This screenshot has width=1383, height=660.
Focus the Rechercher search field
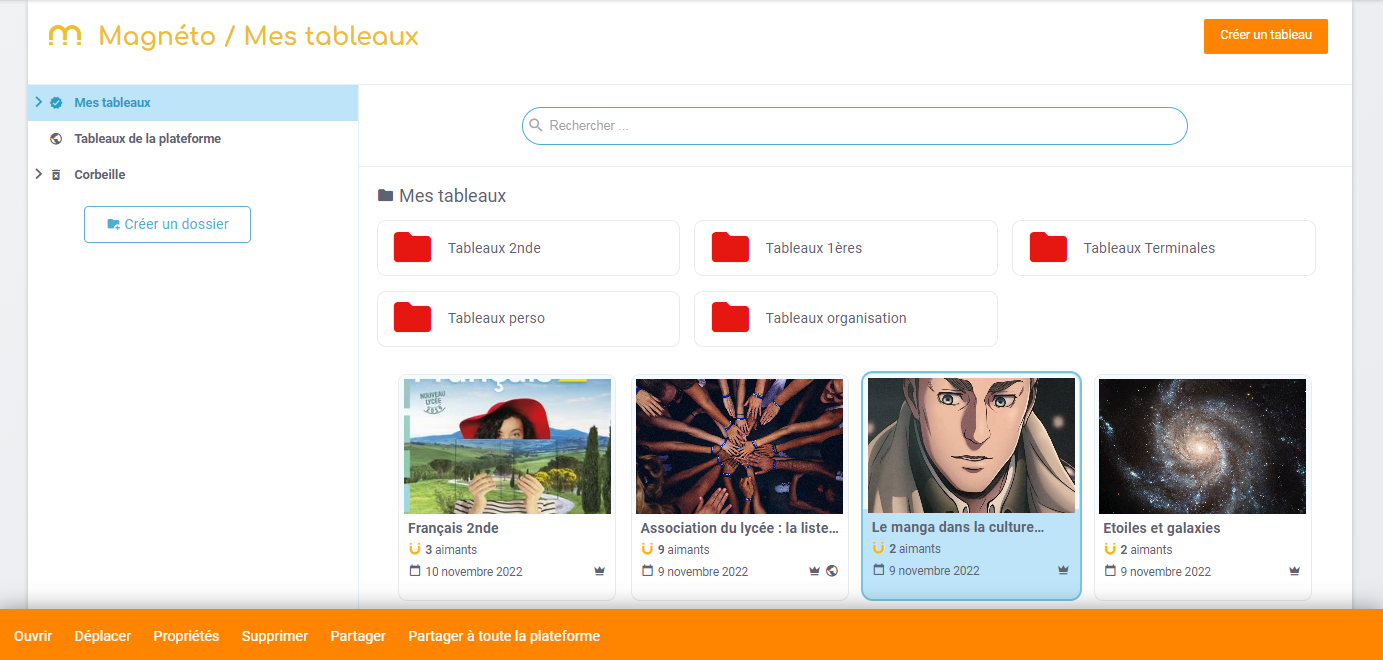855,126
